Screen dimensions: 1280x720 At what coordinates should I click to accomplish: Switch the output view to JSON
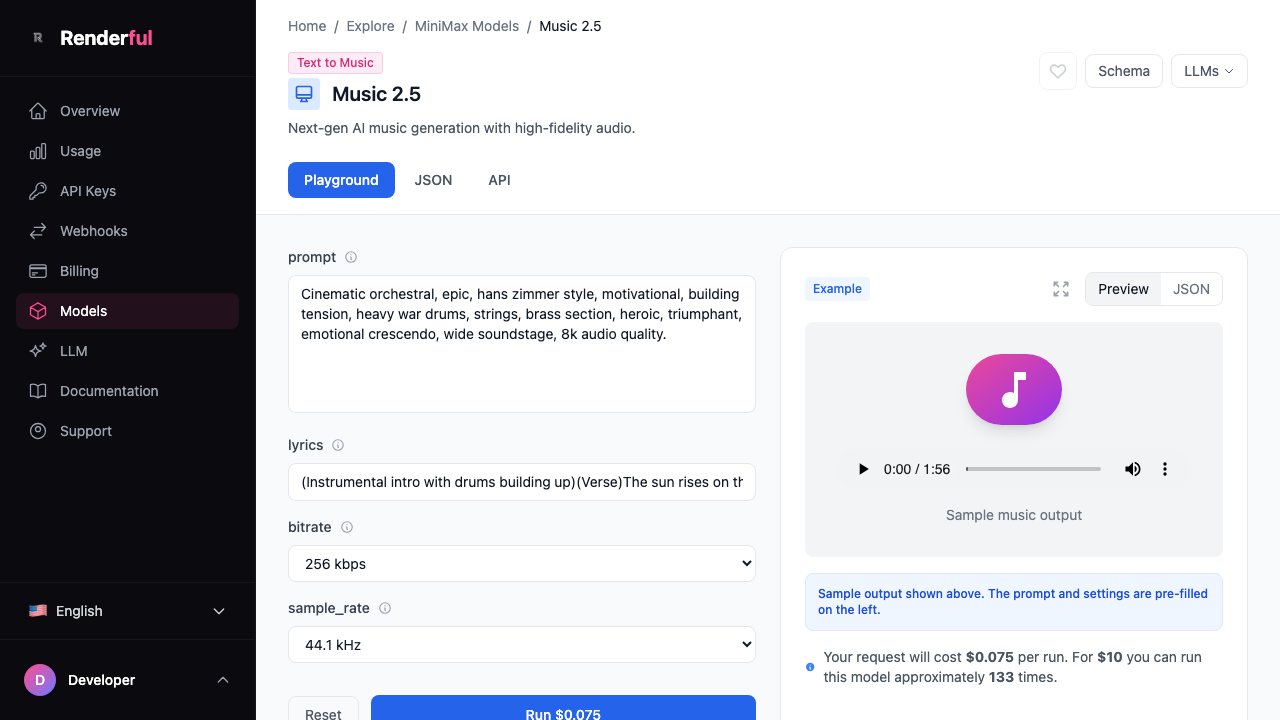[x=1191, y=289]
